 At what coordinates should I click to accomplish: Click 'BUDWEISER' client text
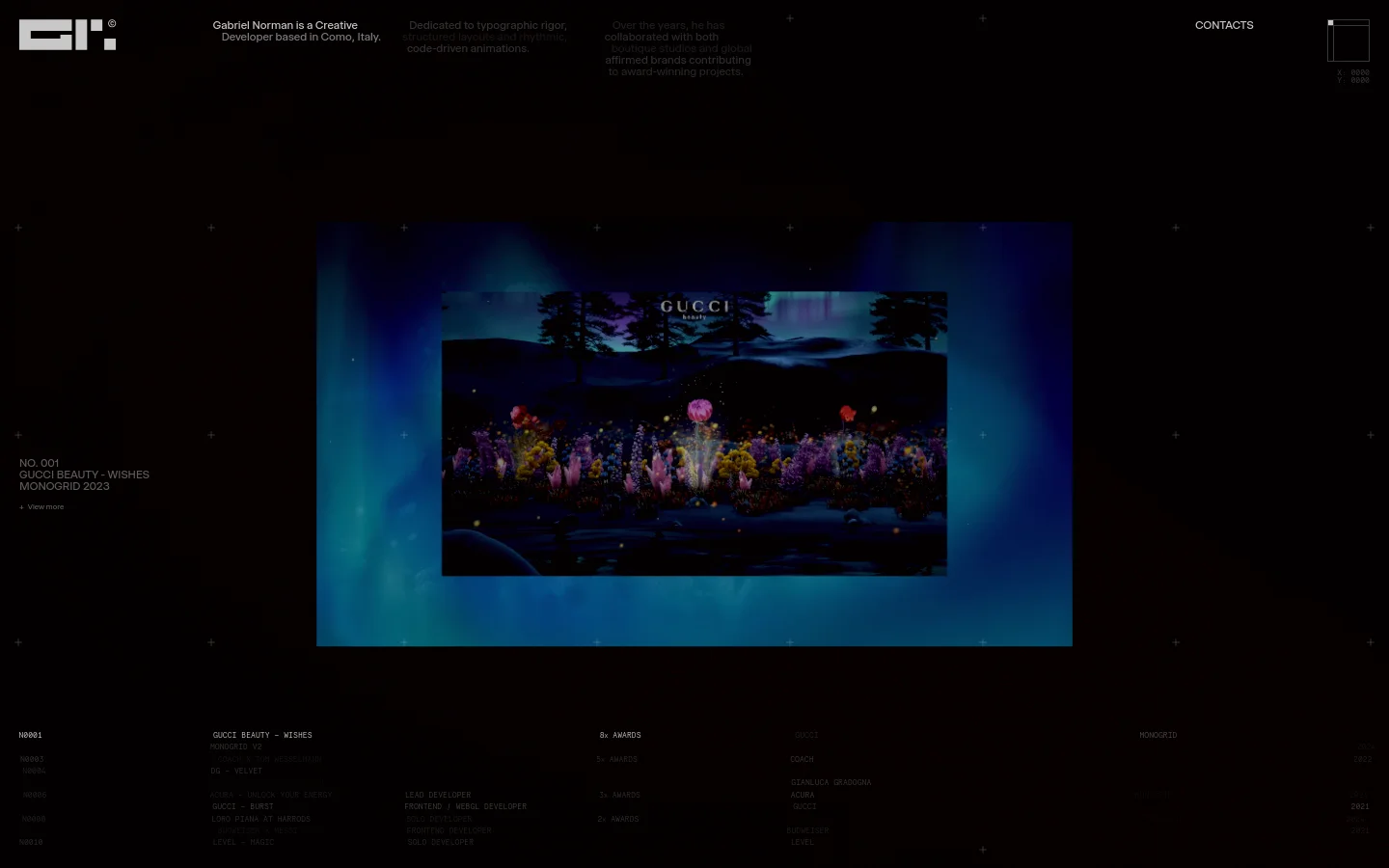[807, 830]
